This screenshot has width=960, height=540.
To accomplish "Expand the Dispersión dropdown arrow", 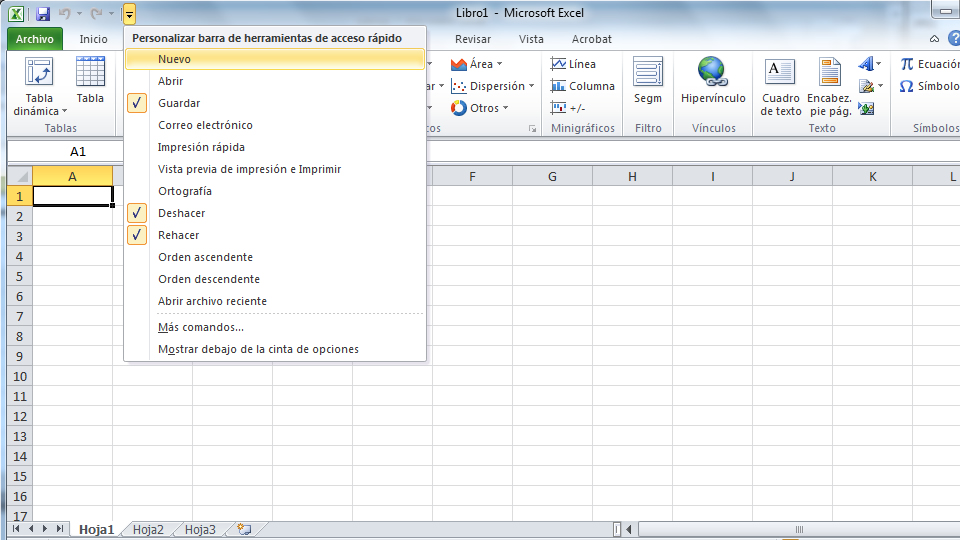I will pos(531,86).
